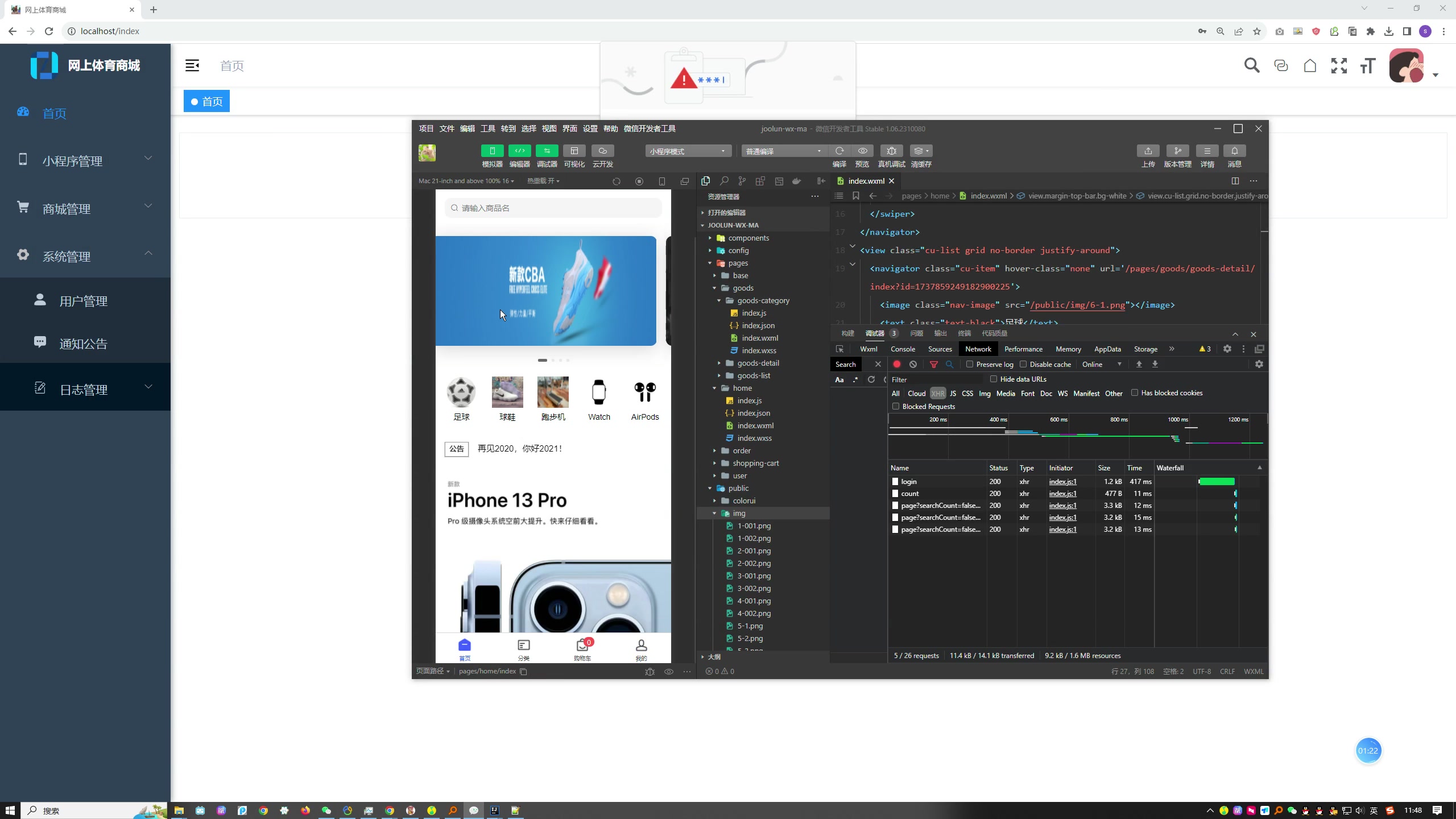Open the visualization (可视化) tool
The height and width of the screenshot is (819, 1456).
[x=574, y=151]
